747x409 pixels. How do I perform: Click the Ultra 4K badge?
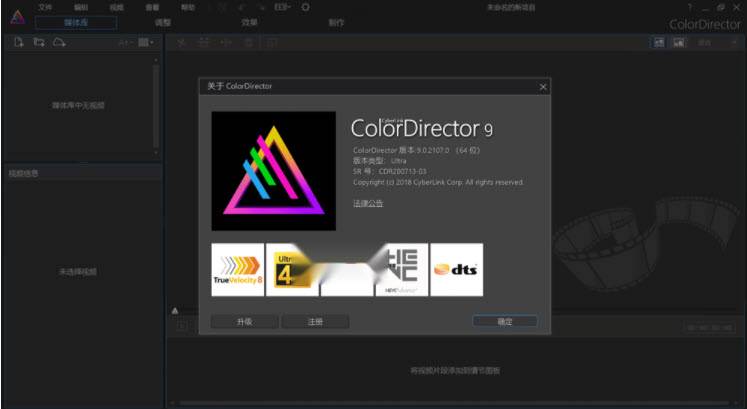click(x=292, y=269)
